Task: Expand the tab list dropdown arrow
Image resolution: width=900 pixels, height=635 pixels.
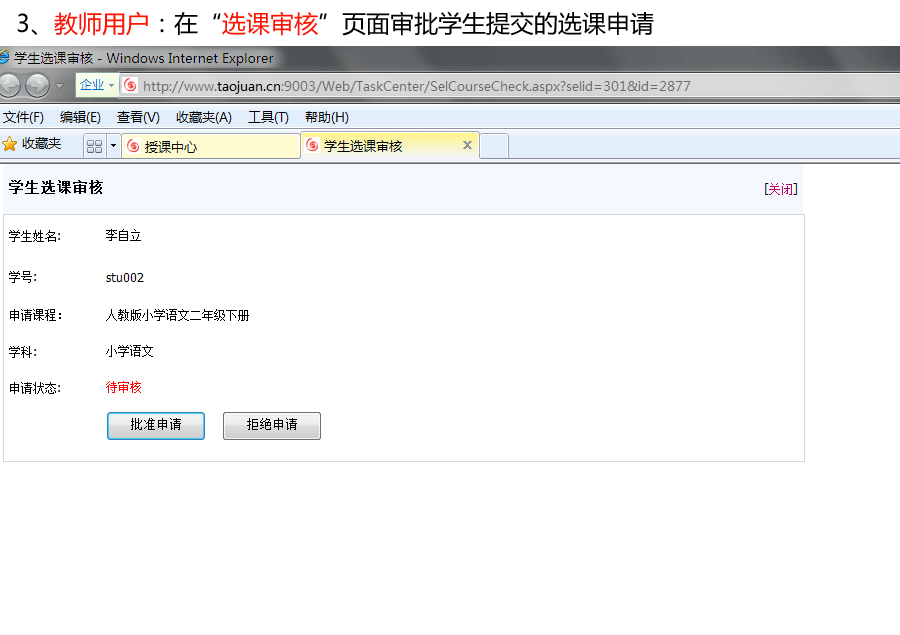Action: 113,146
